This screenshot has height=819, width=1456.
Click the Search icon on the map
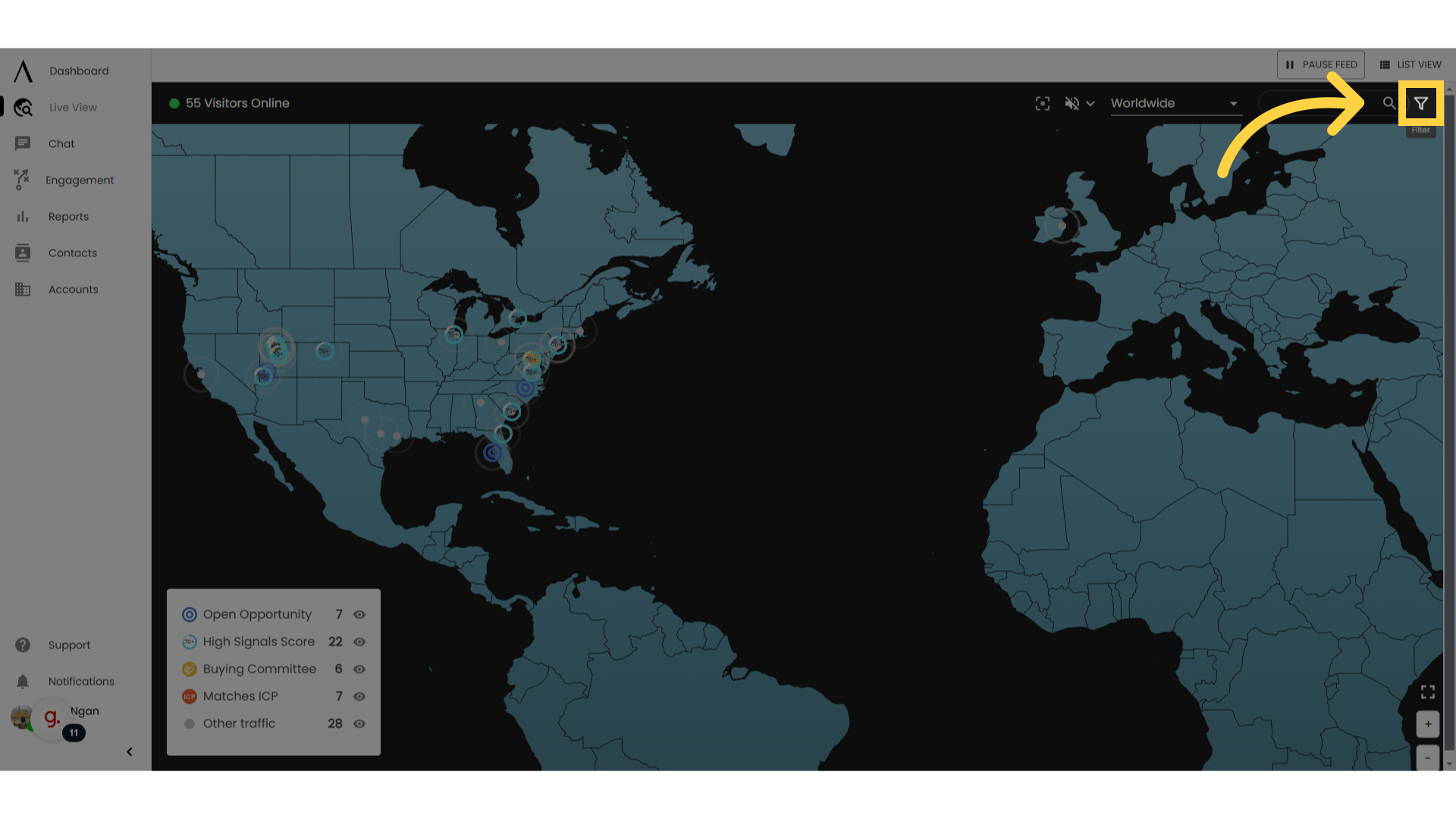click(x=1389, y=103)
